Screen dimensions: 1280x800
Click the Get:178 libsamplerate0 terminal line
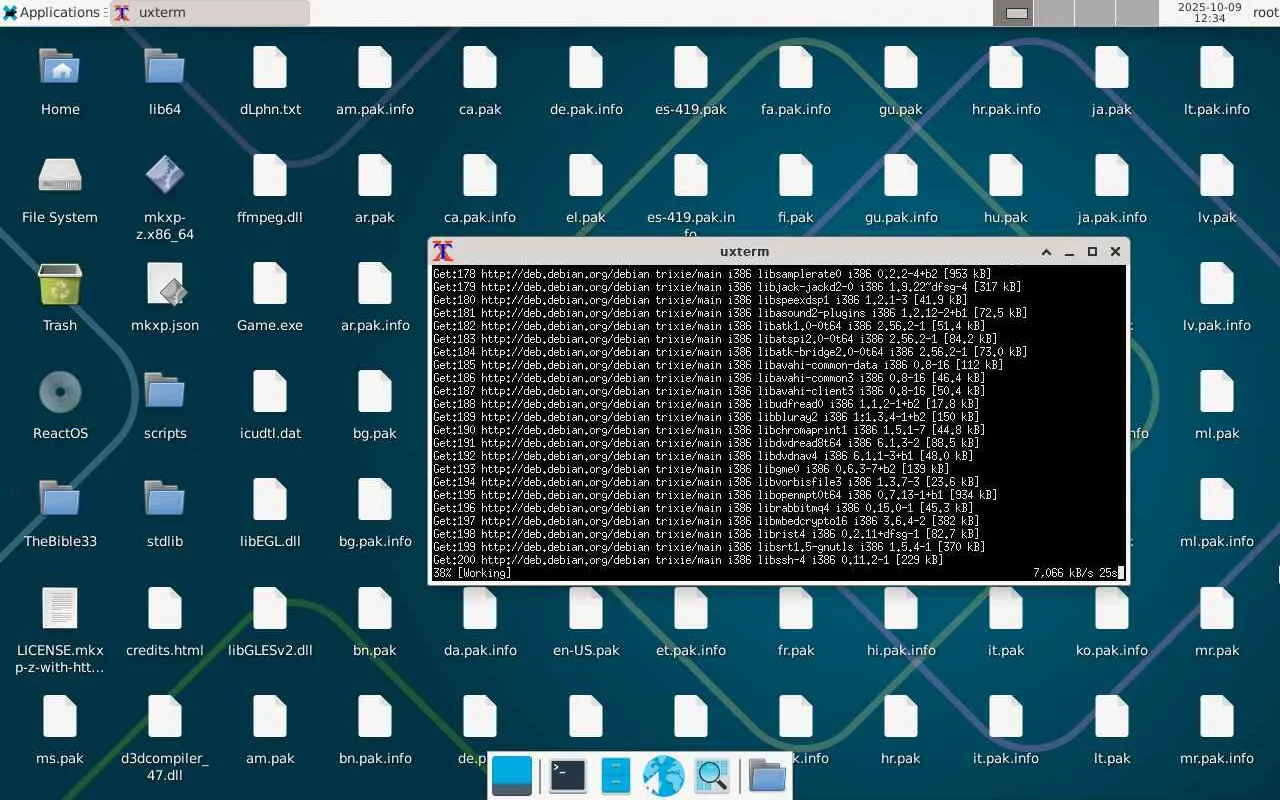pos(712,273)
